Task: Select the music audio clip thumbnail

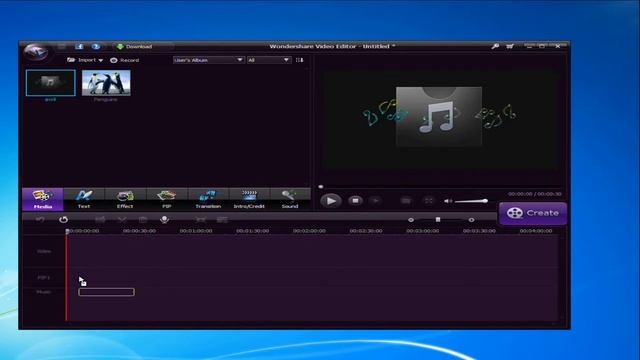Action: tap(51, 83)
